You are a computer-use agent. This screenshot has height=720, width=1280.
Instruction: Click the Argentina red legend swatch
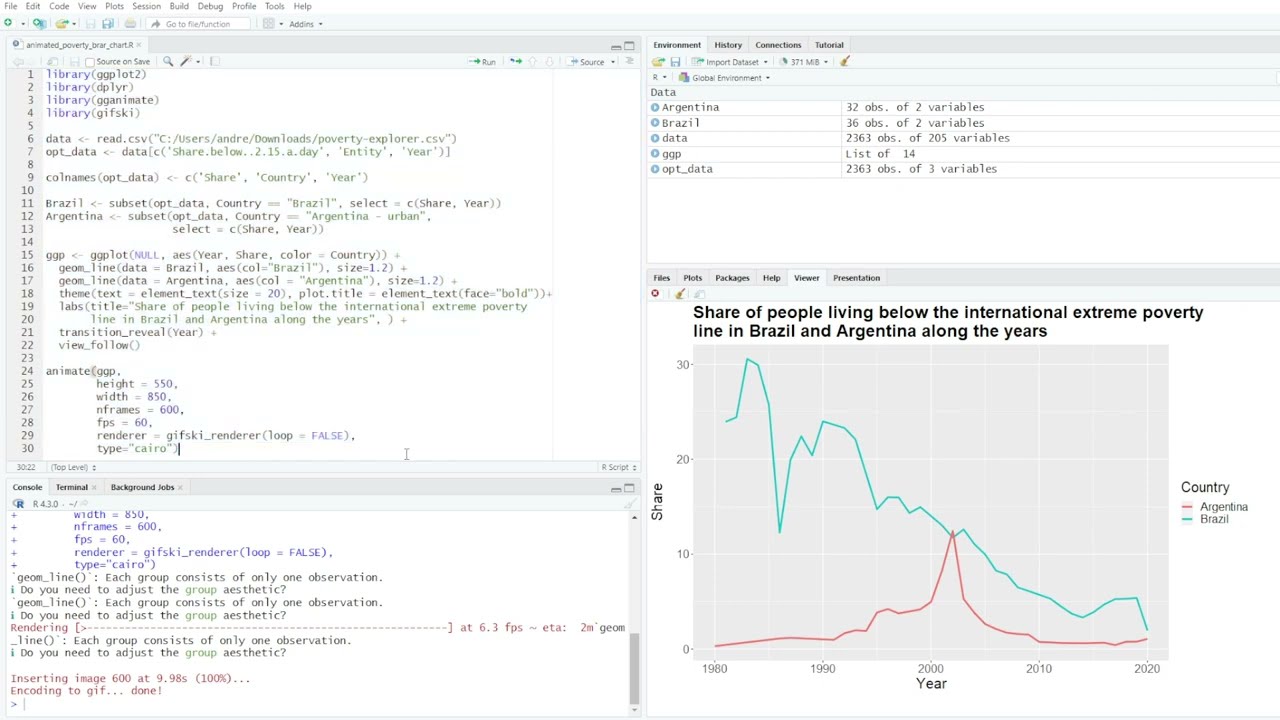1187,507
